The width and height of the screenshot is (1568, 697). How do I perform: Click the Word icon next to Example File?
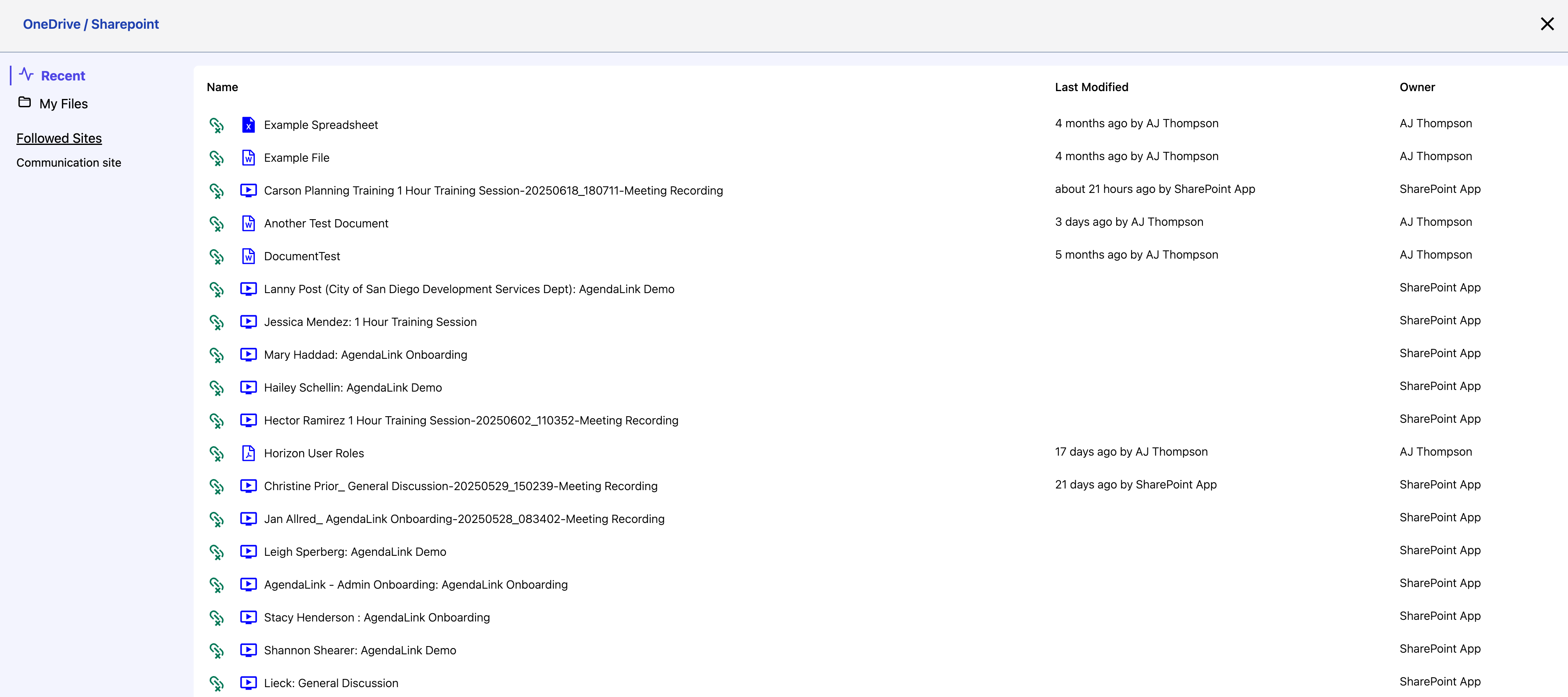tap(248, 158)
